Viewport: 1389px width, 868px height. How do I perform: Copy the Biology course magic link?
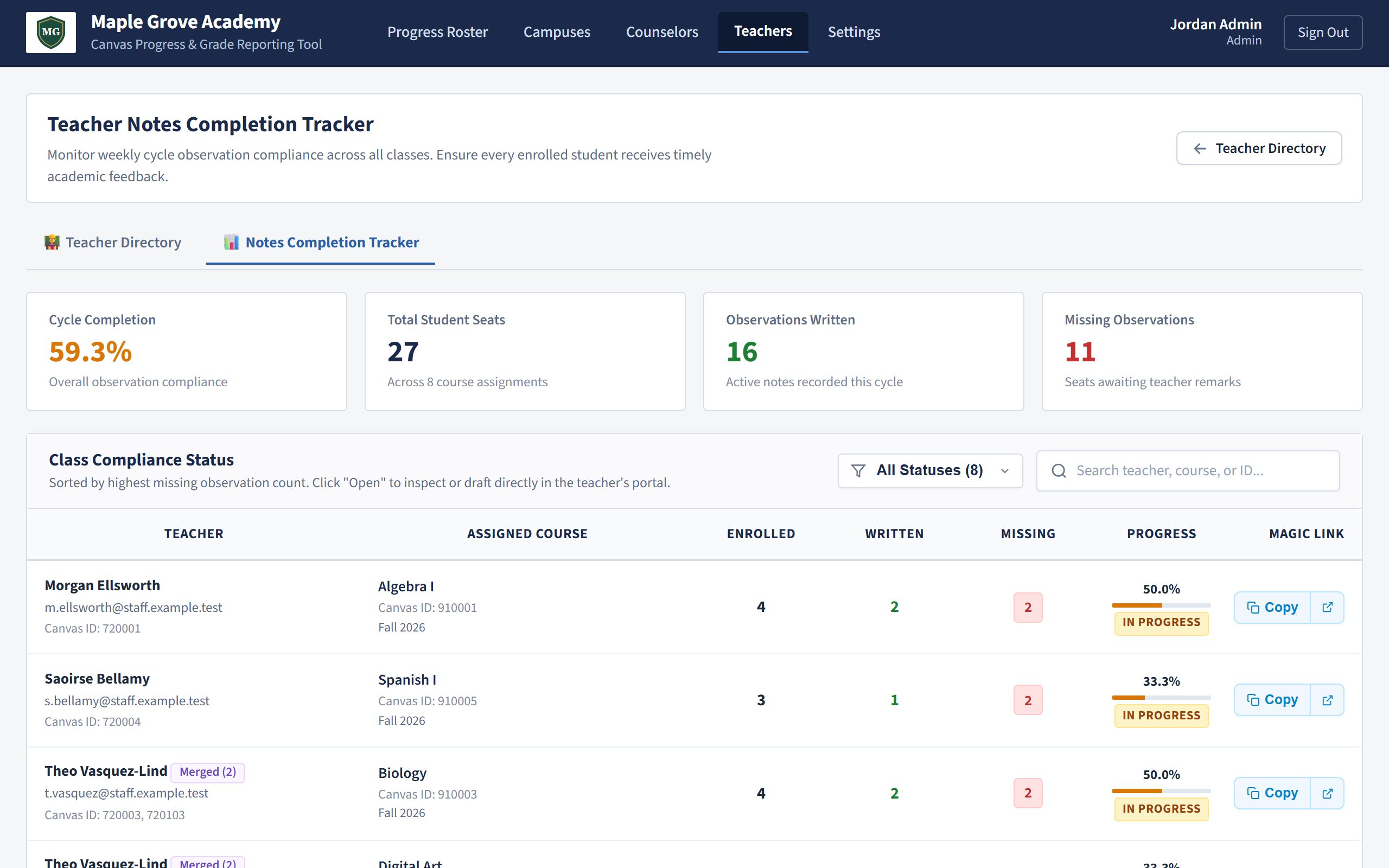(1272, 793)
